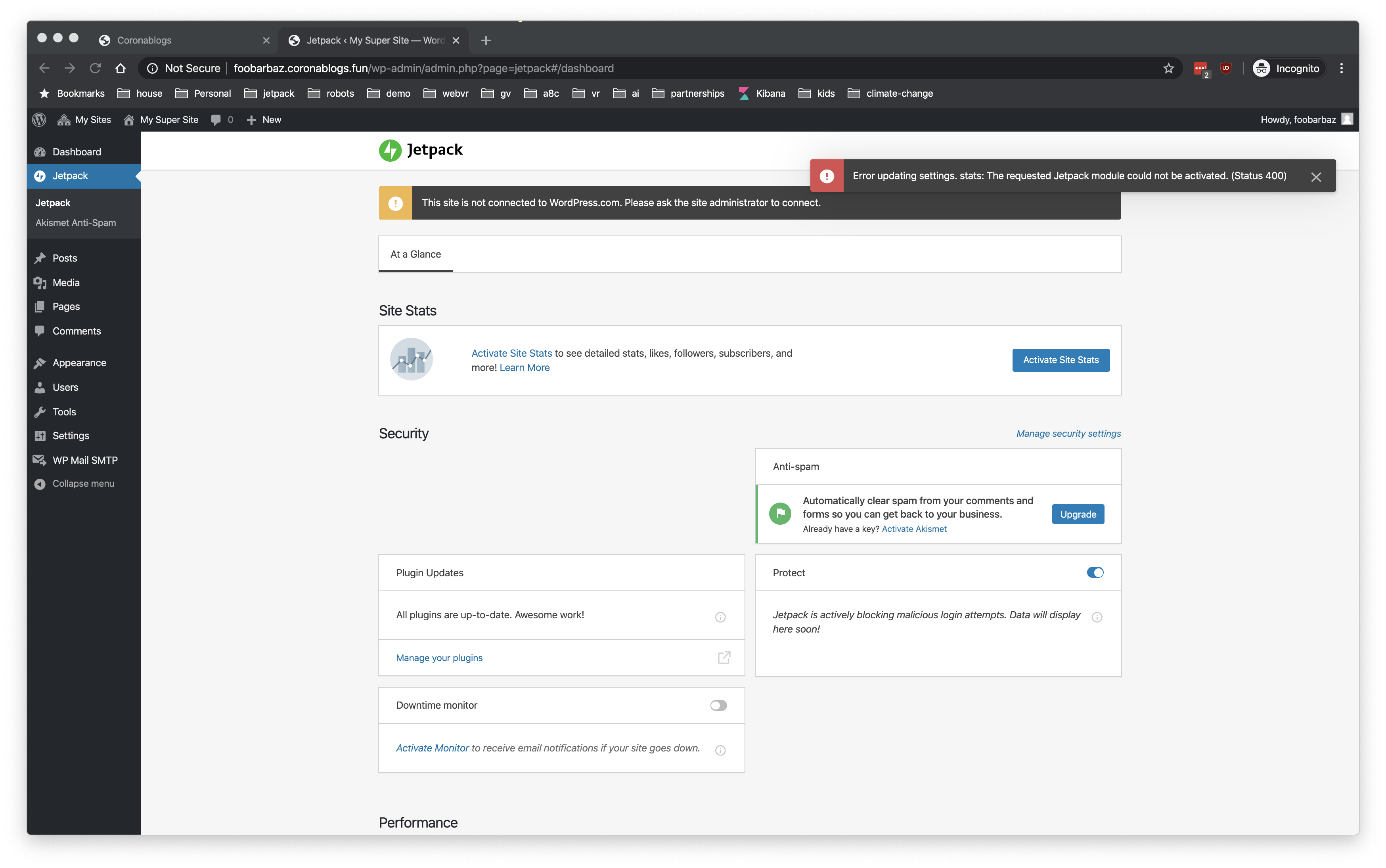Click Collapse menu at sidebar bottom
The height and width of the screenshot is (868, 1386).
pyautogui.click(x=84, y=484)
